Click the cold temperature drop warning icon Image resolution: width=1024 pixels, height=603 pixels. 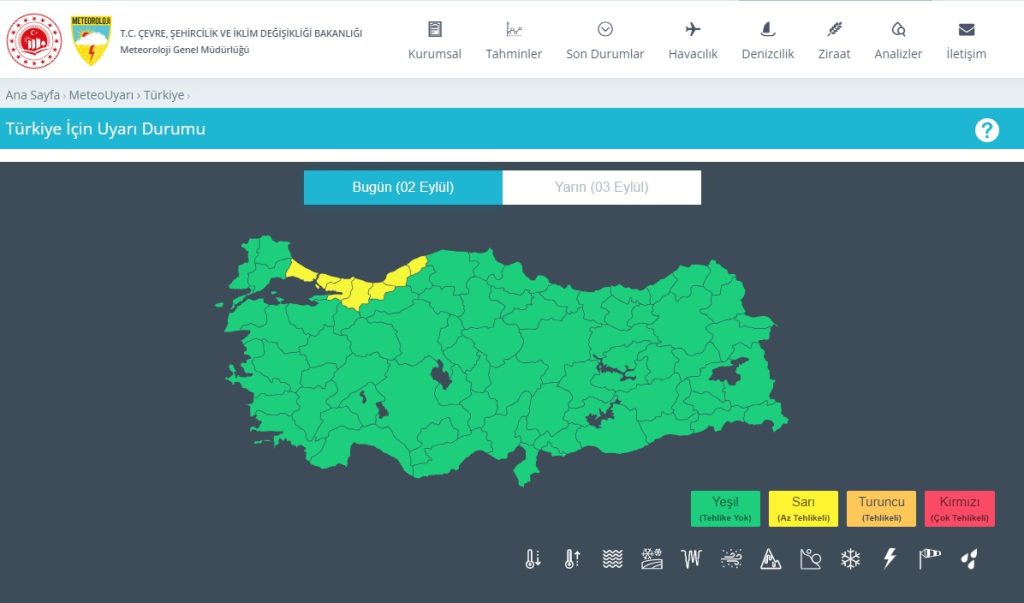[533, 559]
